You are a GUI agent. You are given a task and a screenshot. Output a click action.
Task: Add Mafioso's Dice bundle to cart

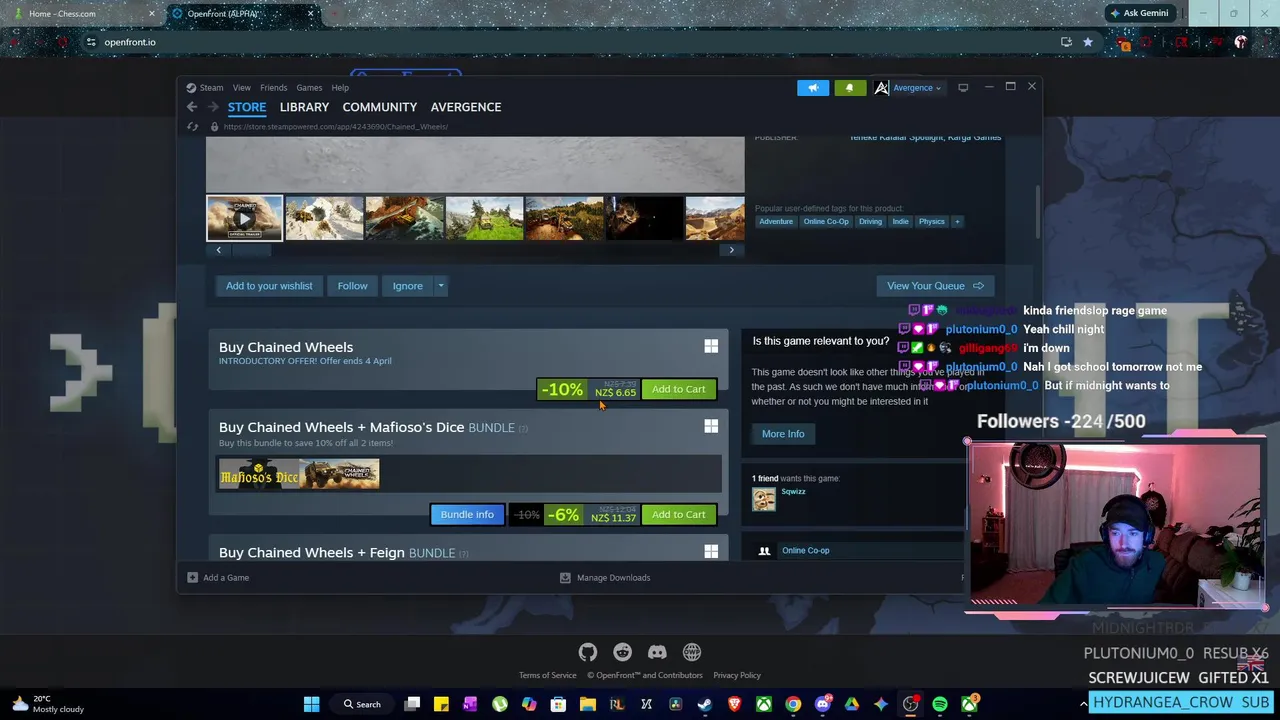(678, 514)
